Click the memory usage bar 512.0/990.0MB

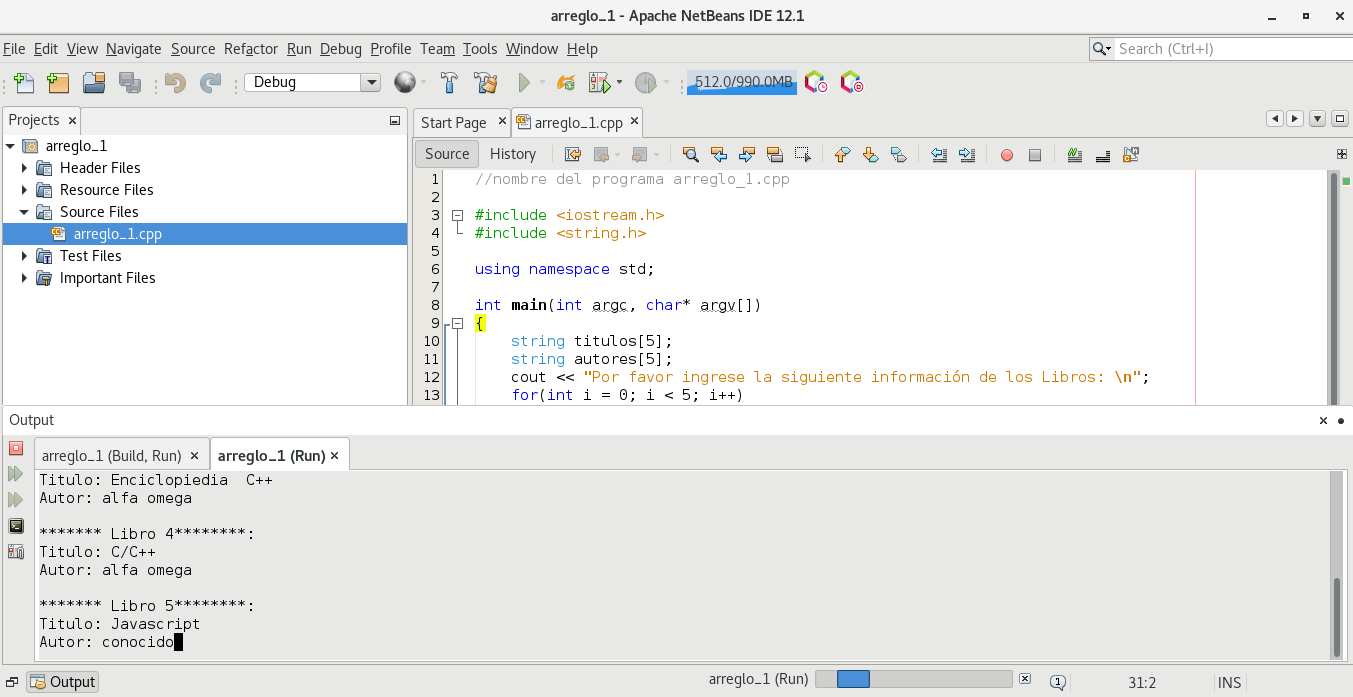pyautogui.click(x=742, y=83)
